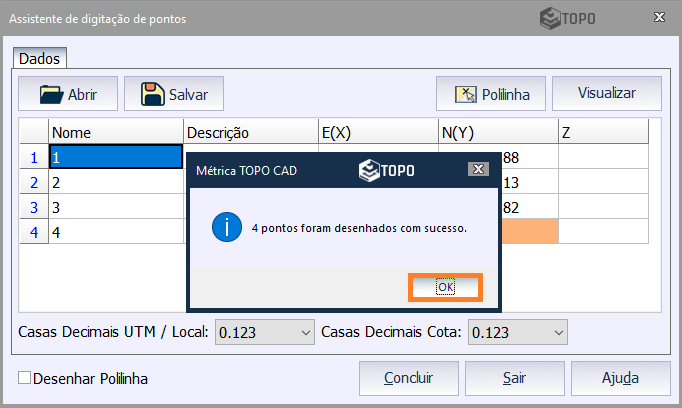The image size is (682, 408).
Task: Close the Métrica TOPO CAD message dialog
Action: [479, 170]
